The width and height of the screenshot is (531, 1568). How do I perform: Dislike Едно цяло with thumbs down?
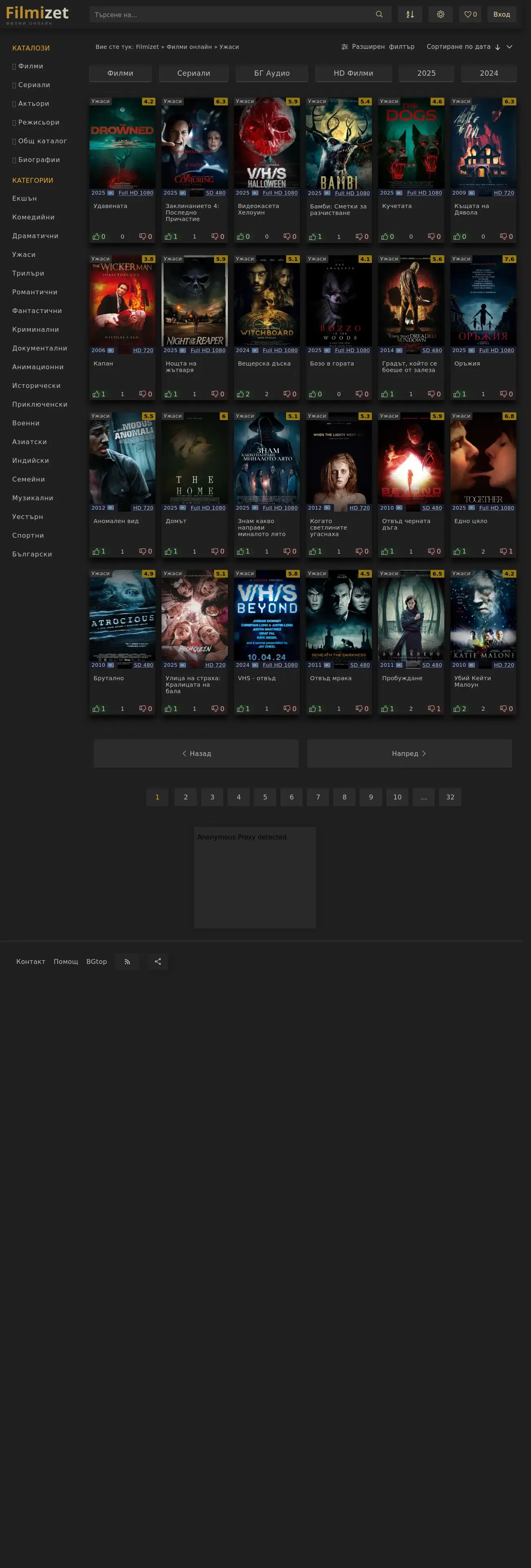(504, 552)
